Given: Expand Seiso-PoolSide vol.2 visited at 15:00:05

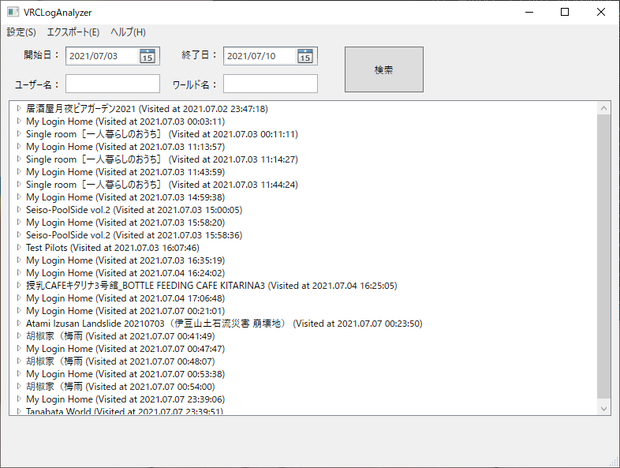Looking at the screenshot, I should click(19, 209).
